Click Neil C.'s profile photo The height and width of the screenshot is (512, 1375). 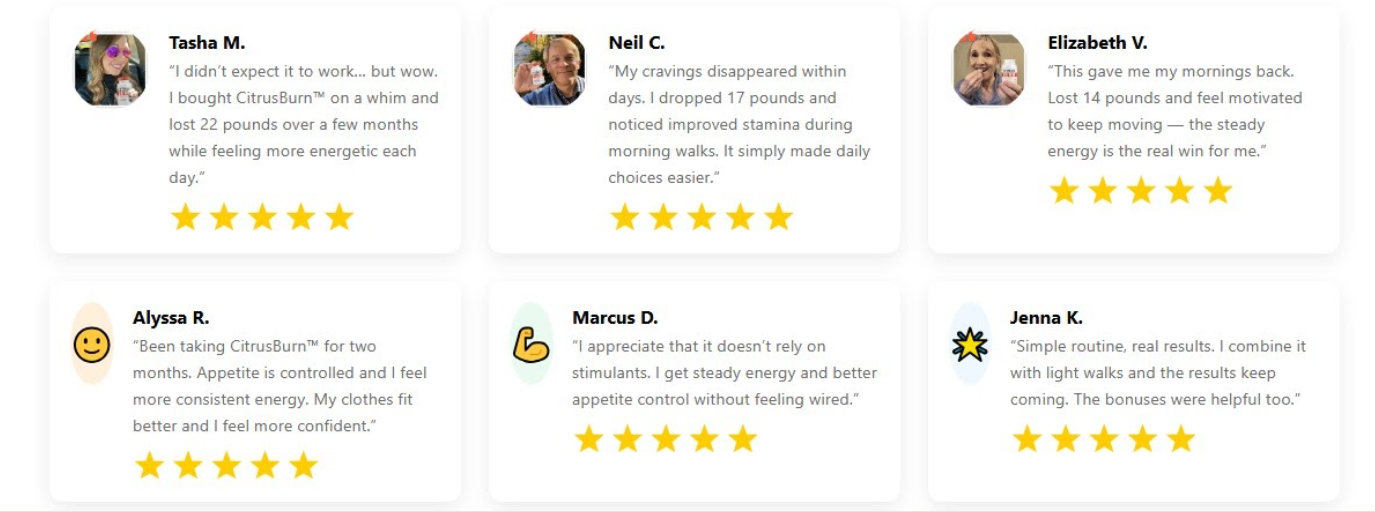coord(549,69)
